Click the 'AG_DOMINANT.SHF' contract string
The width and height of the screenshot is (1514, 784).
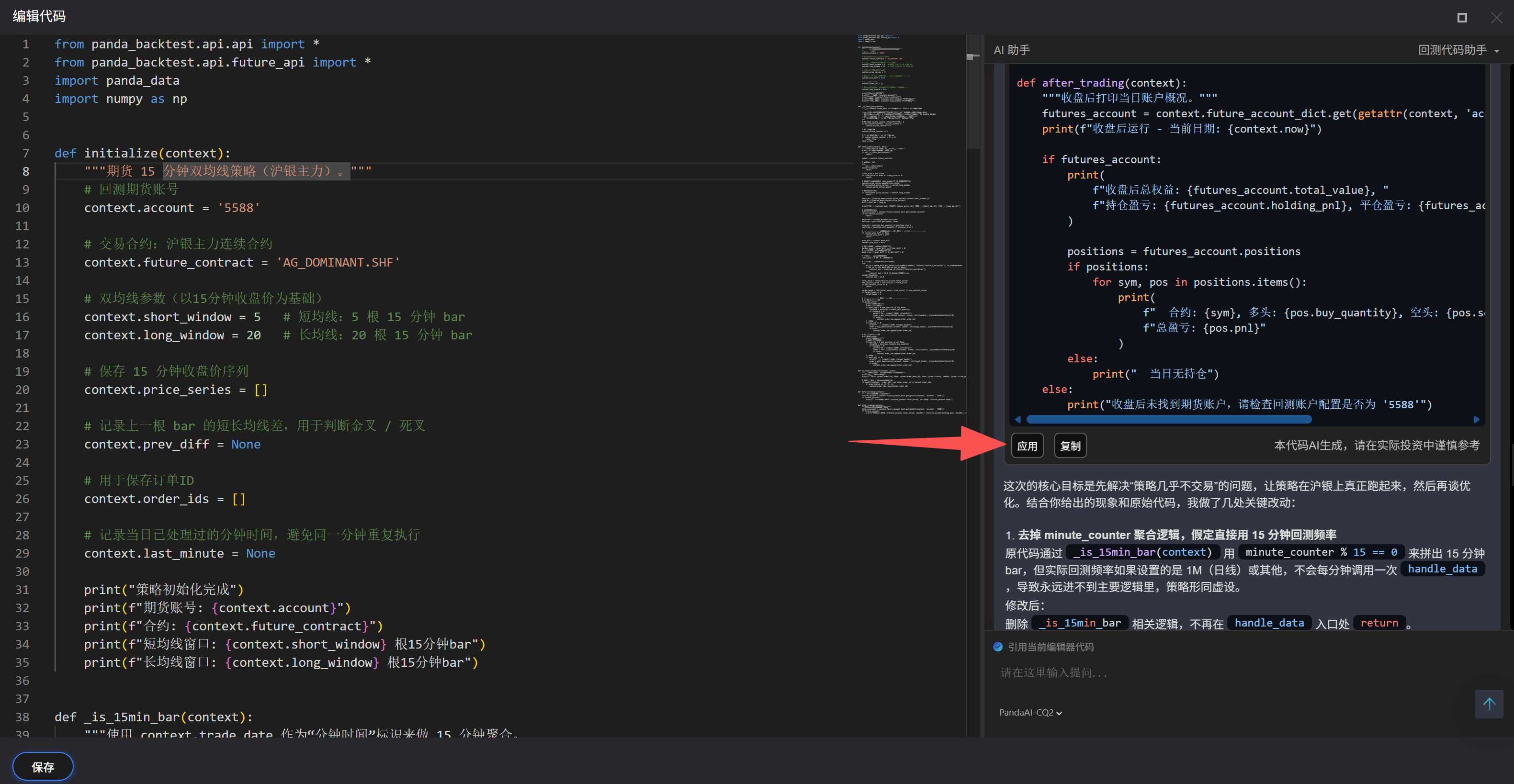338,263
